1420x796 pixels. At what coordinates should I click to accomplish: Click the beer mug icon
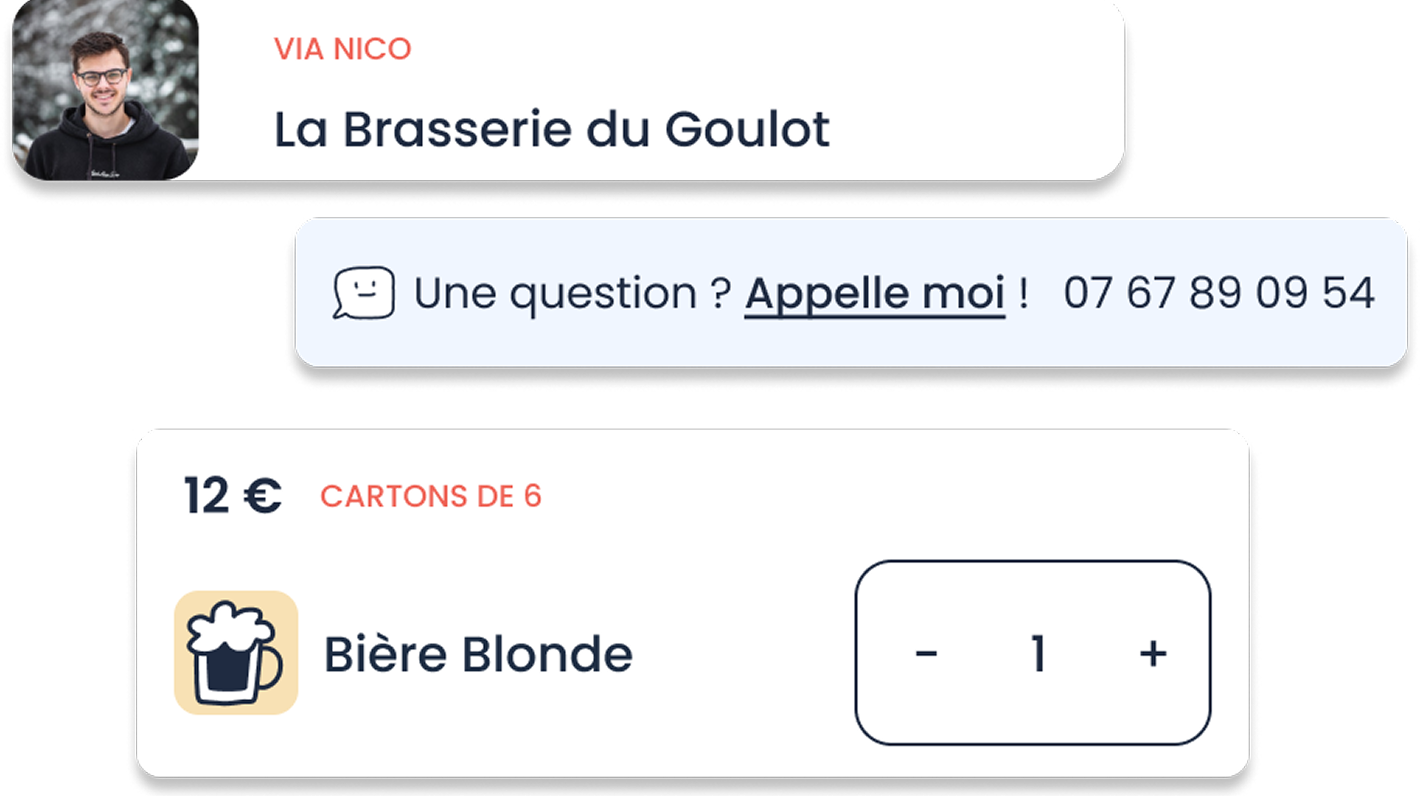tap(236, 653)
